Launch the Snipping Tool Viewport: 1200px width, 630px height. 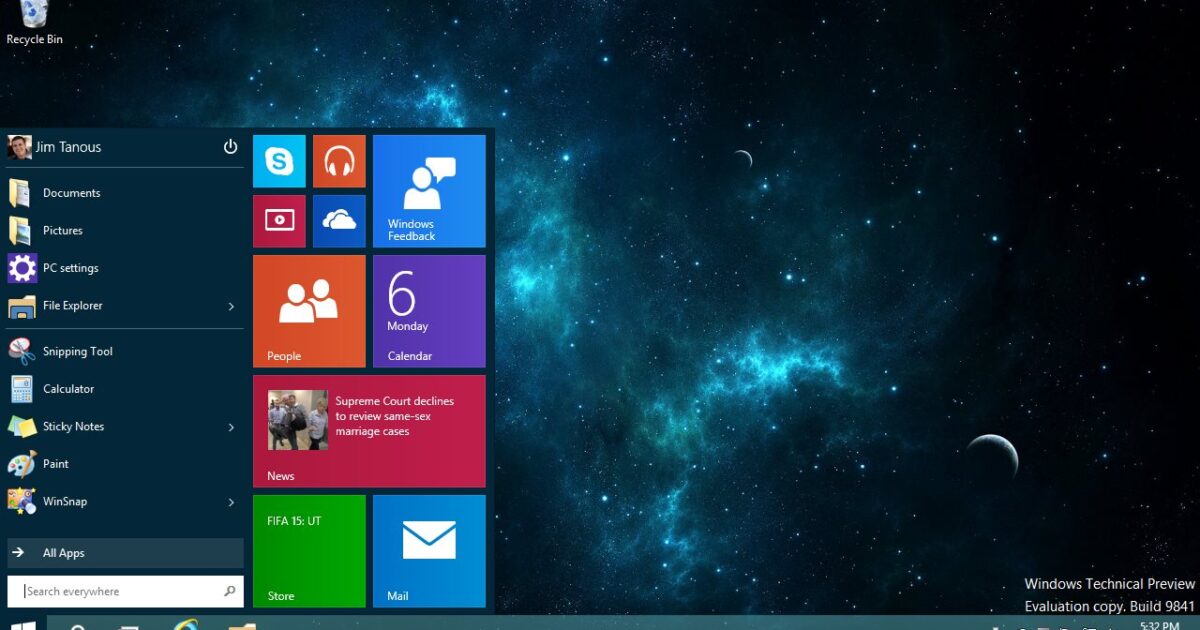pos(125,352)
